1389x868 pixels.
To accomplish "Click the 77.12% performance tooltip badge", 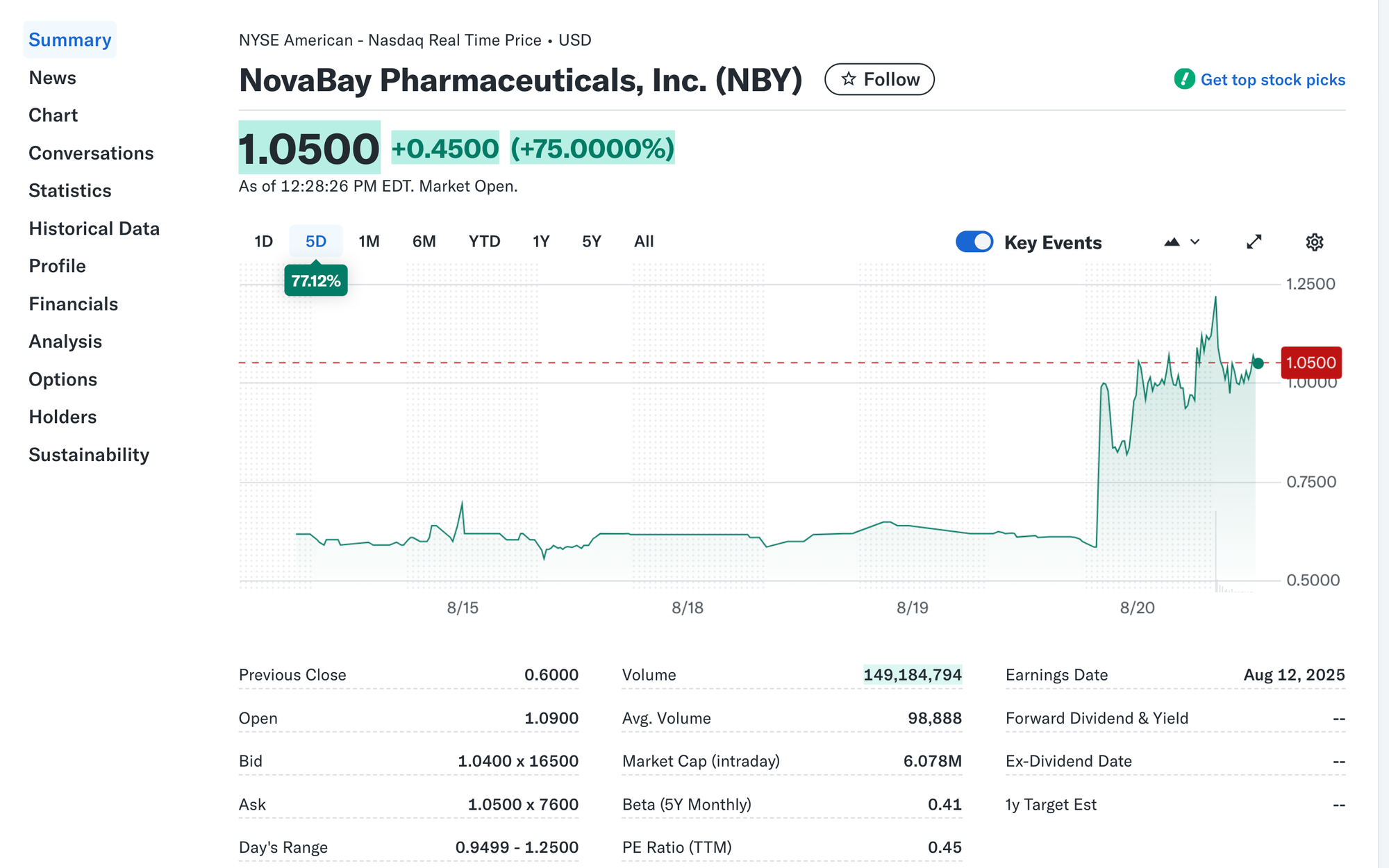I will click(x=316, y=281).
